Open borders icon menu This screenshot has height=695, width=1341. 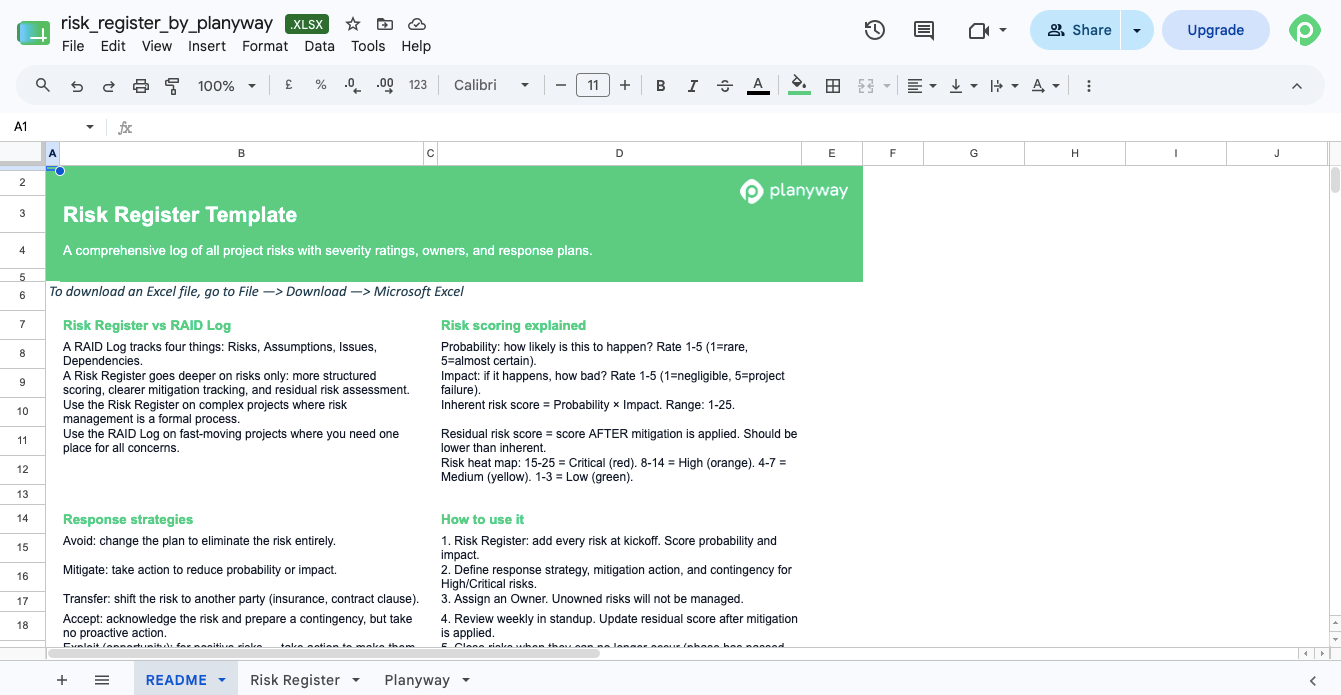833,86
